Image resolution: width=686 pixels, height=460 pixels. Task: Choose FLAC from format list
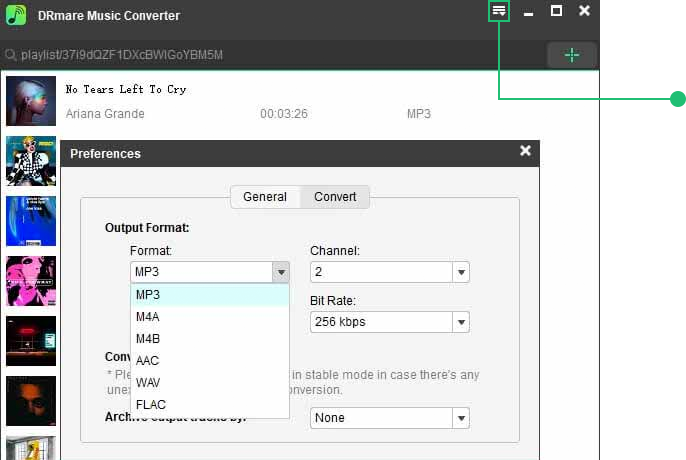pos(210,404)
